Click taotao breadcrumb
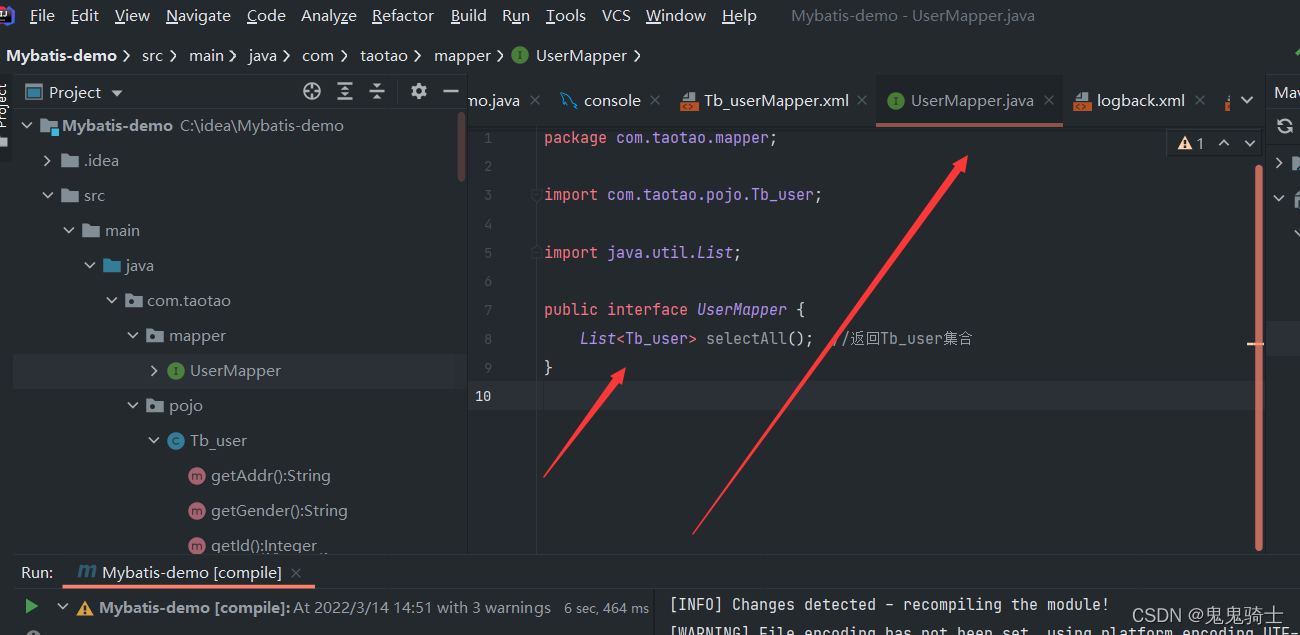 (384, 56)
